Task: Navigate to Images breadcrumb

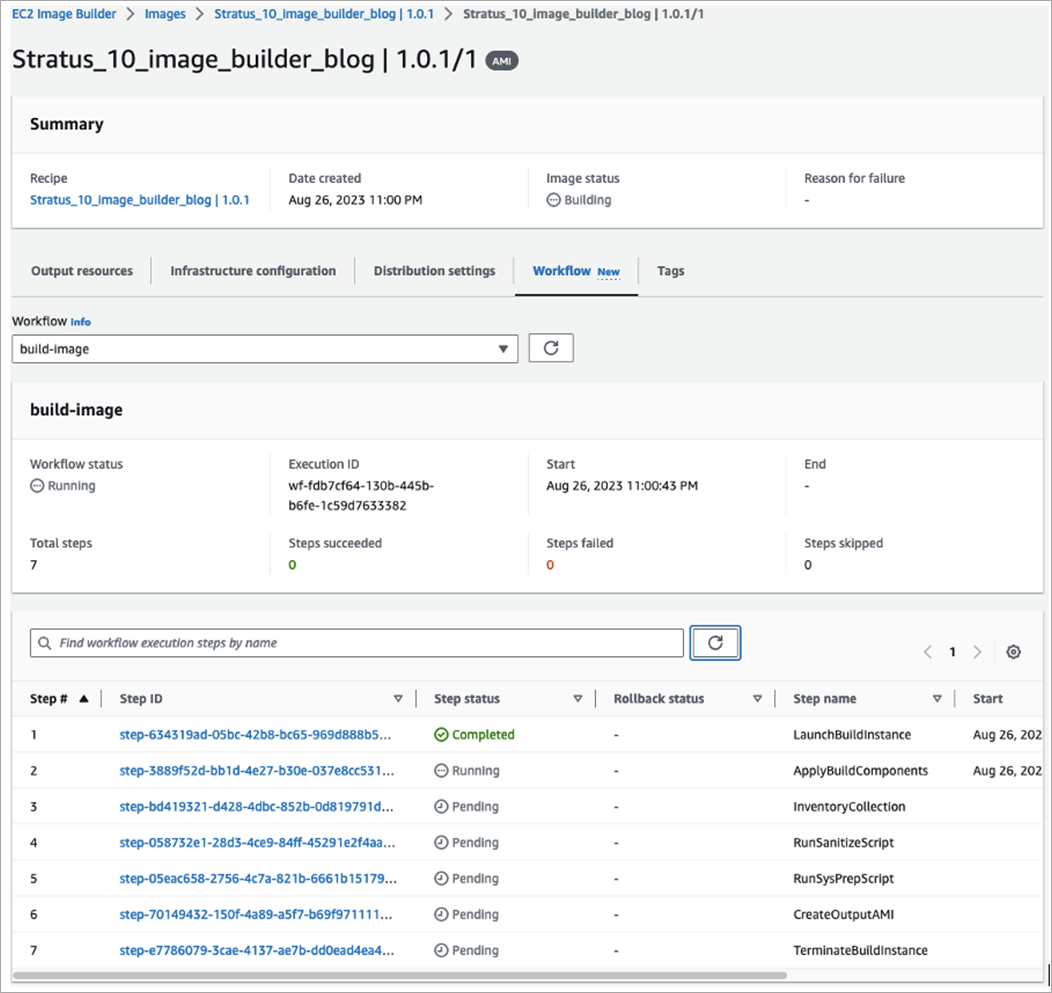Action: pos(165,14)
